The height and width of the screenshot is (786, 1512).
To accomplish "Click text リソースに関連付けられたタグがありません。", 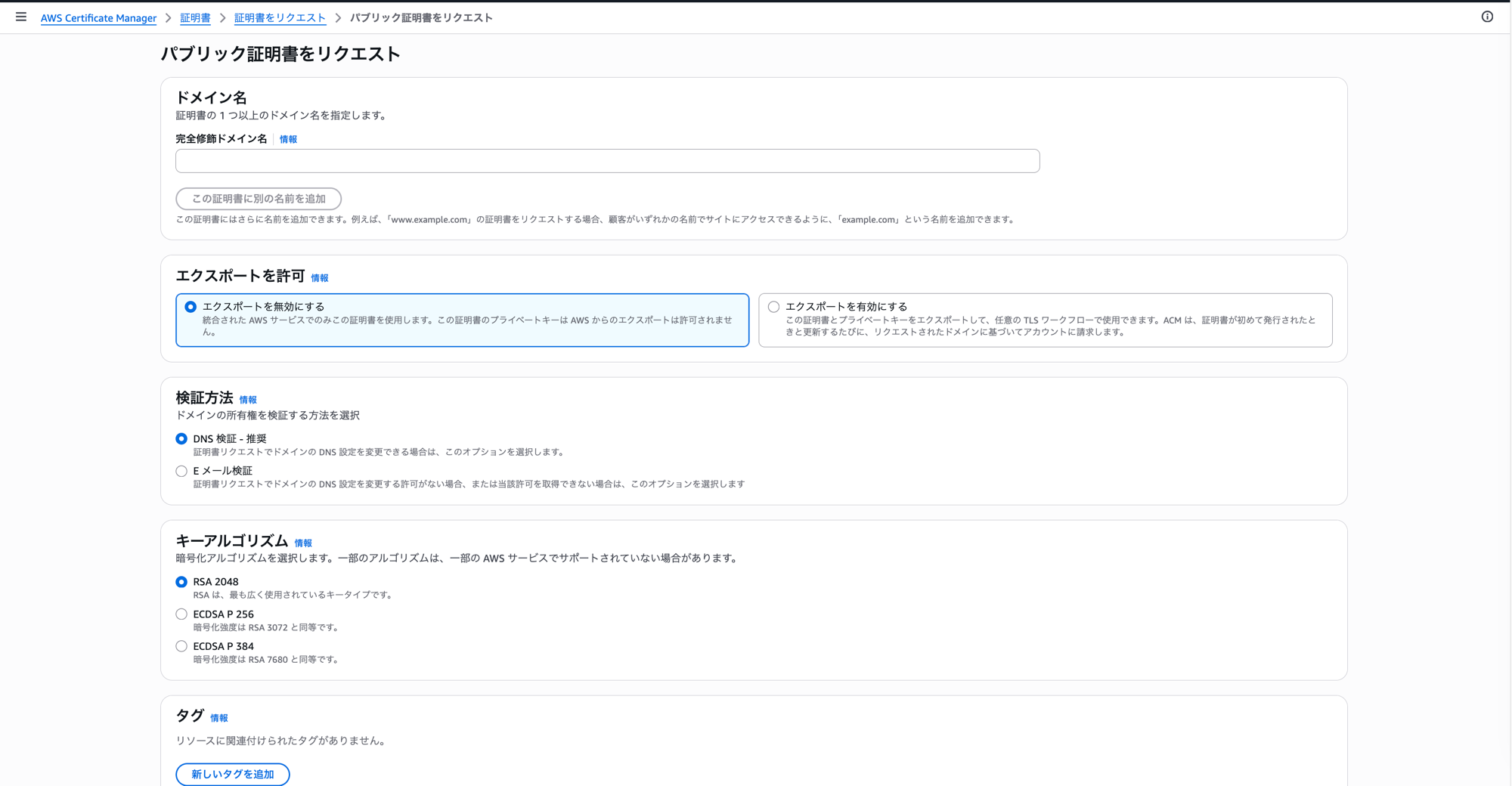I will [x=283, y=741].
